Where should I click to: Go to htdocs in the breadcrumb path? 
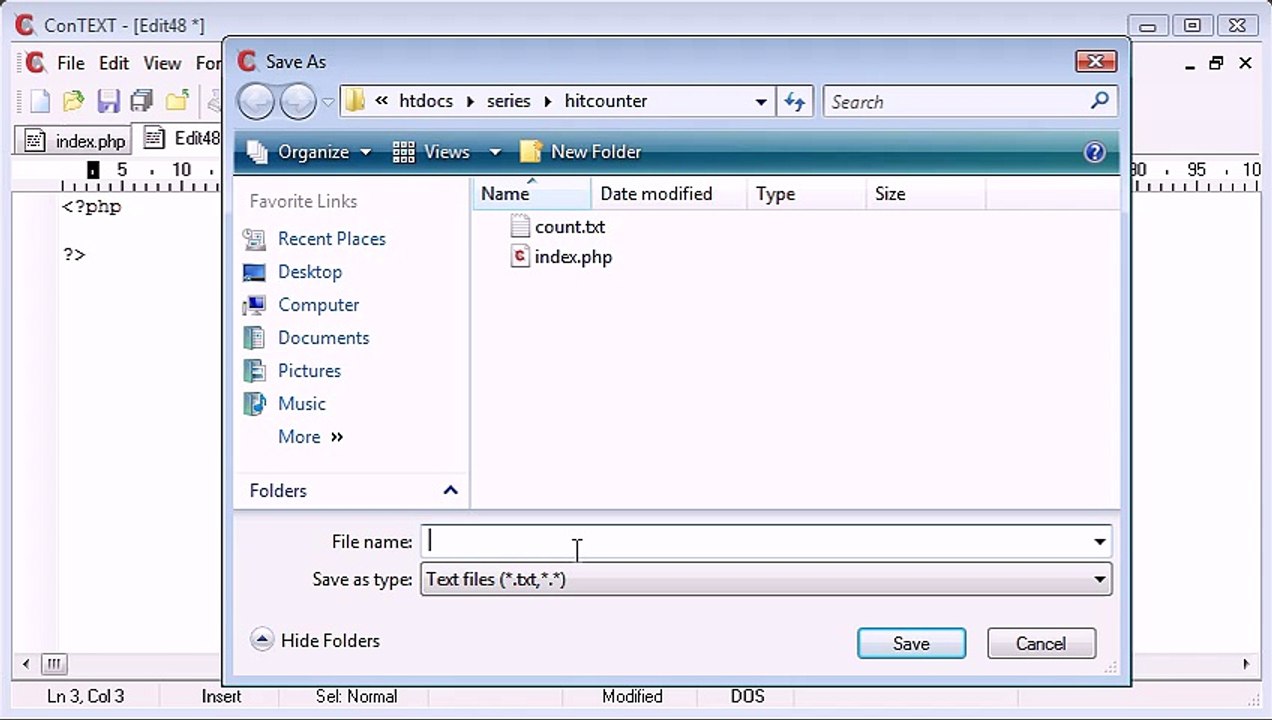pyautogui.click(x=426, y=101)
